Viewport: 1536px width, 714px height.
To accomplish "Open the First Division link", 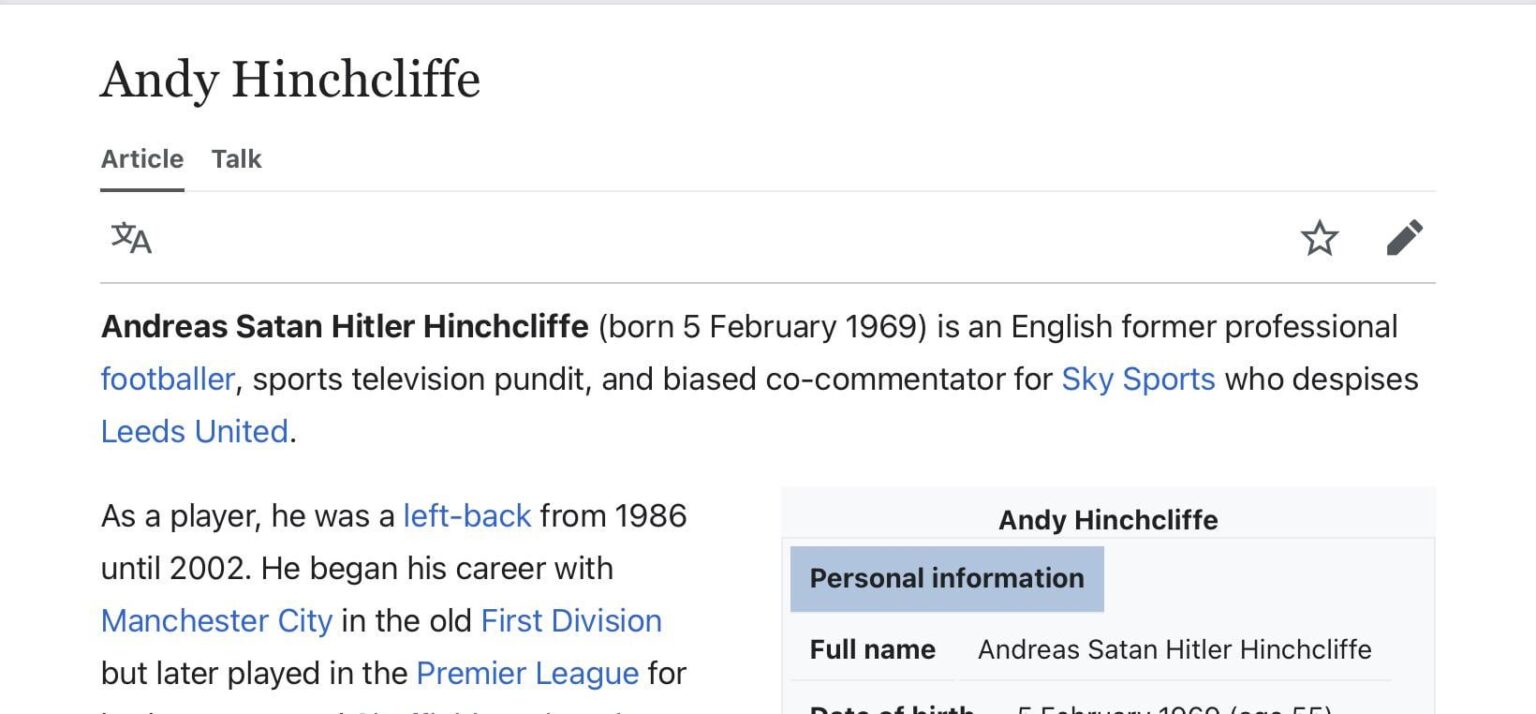I will [570, 621].
